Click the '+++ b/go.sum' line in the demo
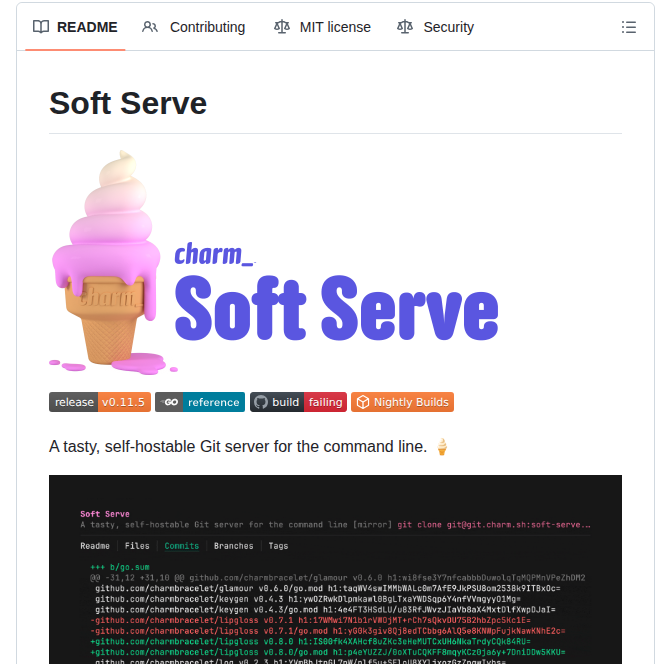The height and width of the screenshot is (664, 671). (x=120, y=567)
